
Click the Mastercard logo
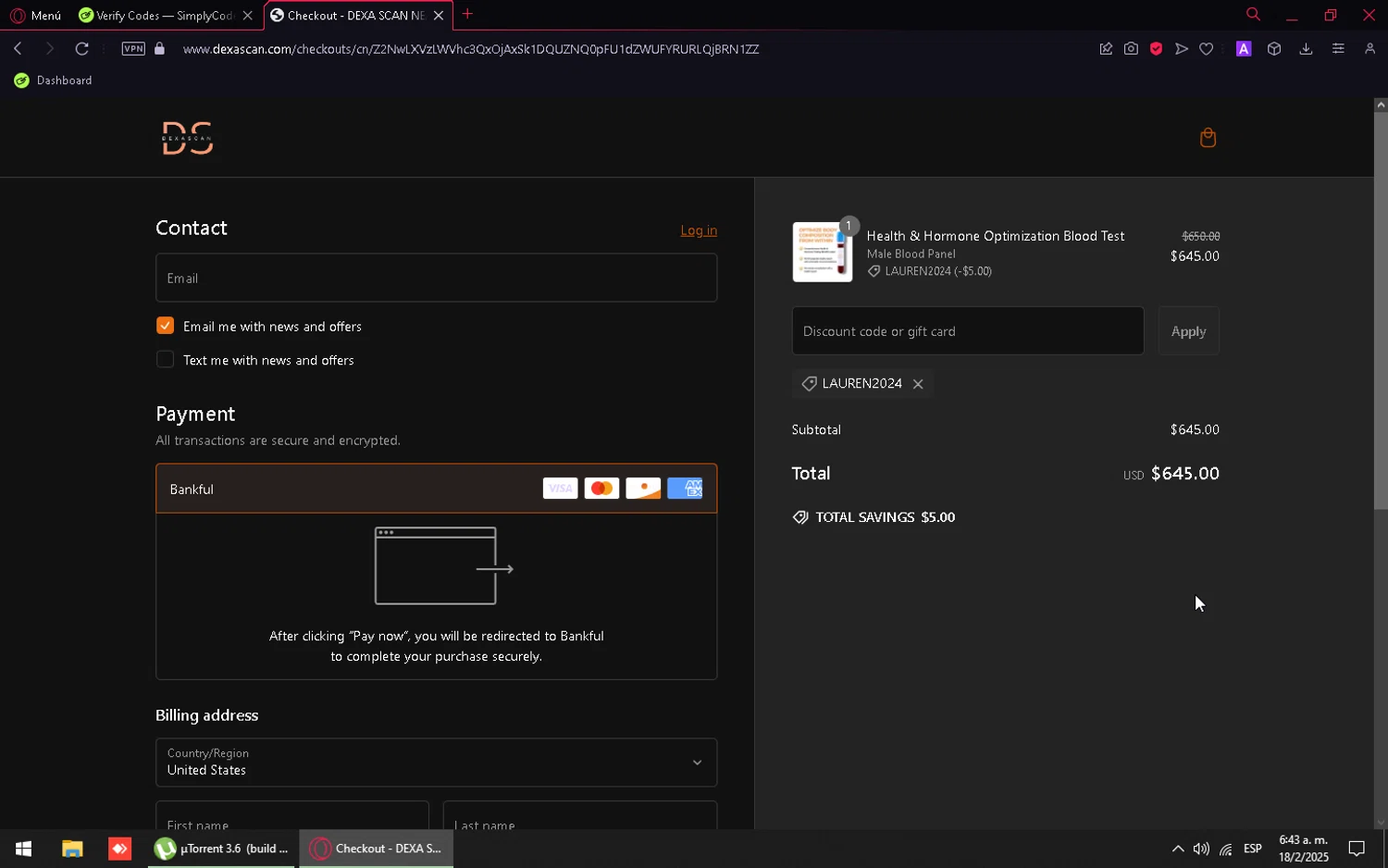[601, 489]
